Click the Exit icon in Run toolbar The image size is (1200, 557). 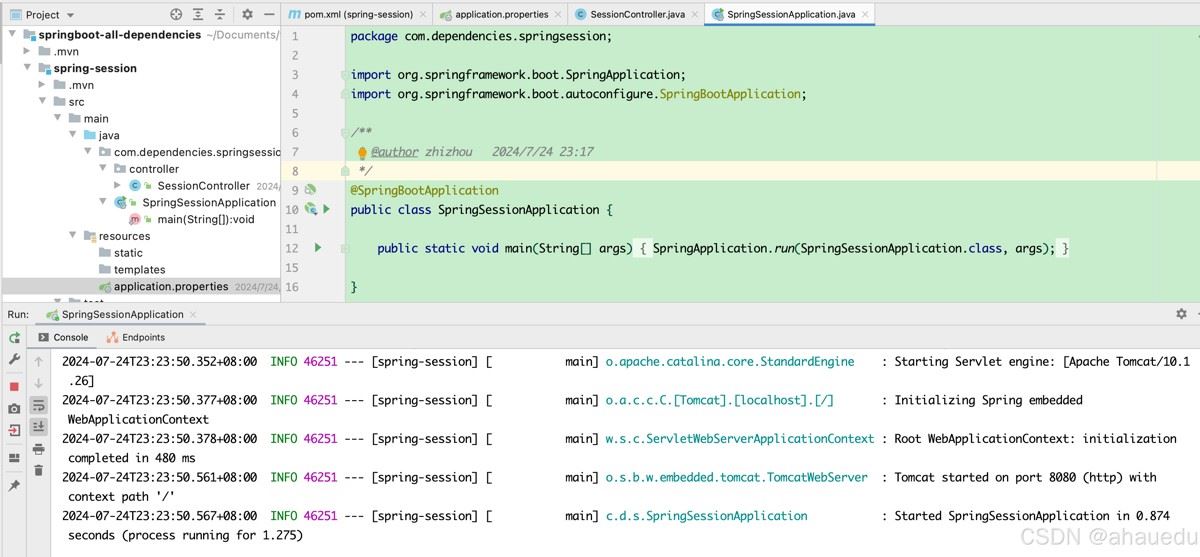(14, 431)
